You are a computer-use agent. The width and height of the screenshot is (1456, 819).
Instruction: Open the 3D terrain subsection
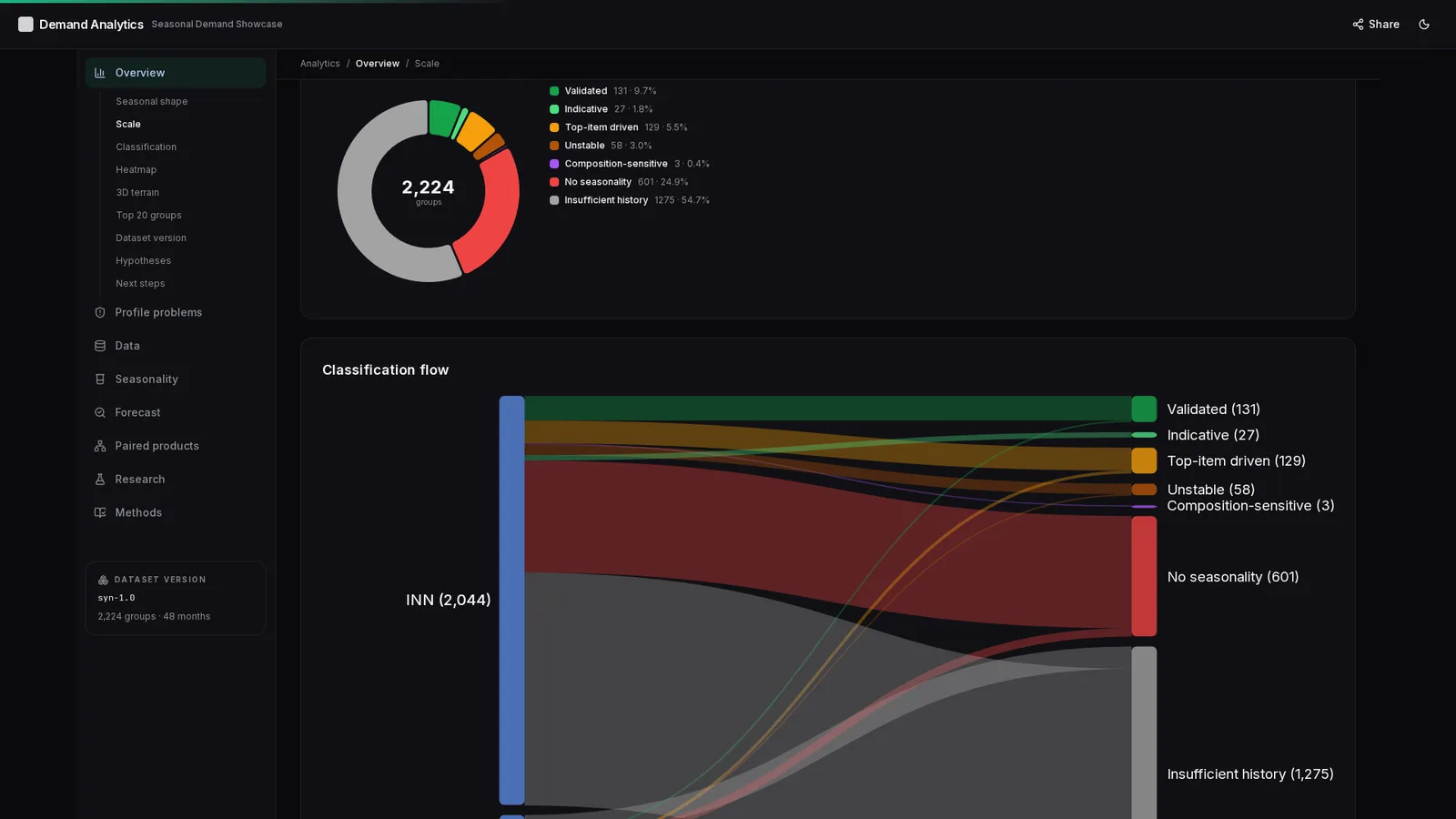click(137, 192)
